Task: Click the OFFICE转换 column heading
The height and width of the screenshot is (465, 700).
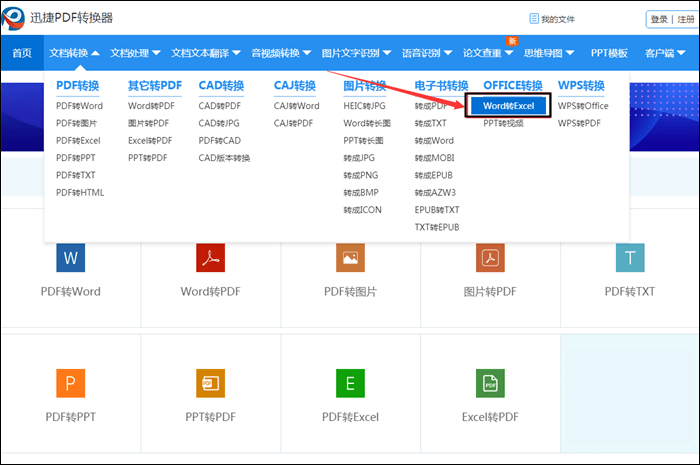Action: [513, 85]
